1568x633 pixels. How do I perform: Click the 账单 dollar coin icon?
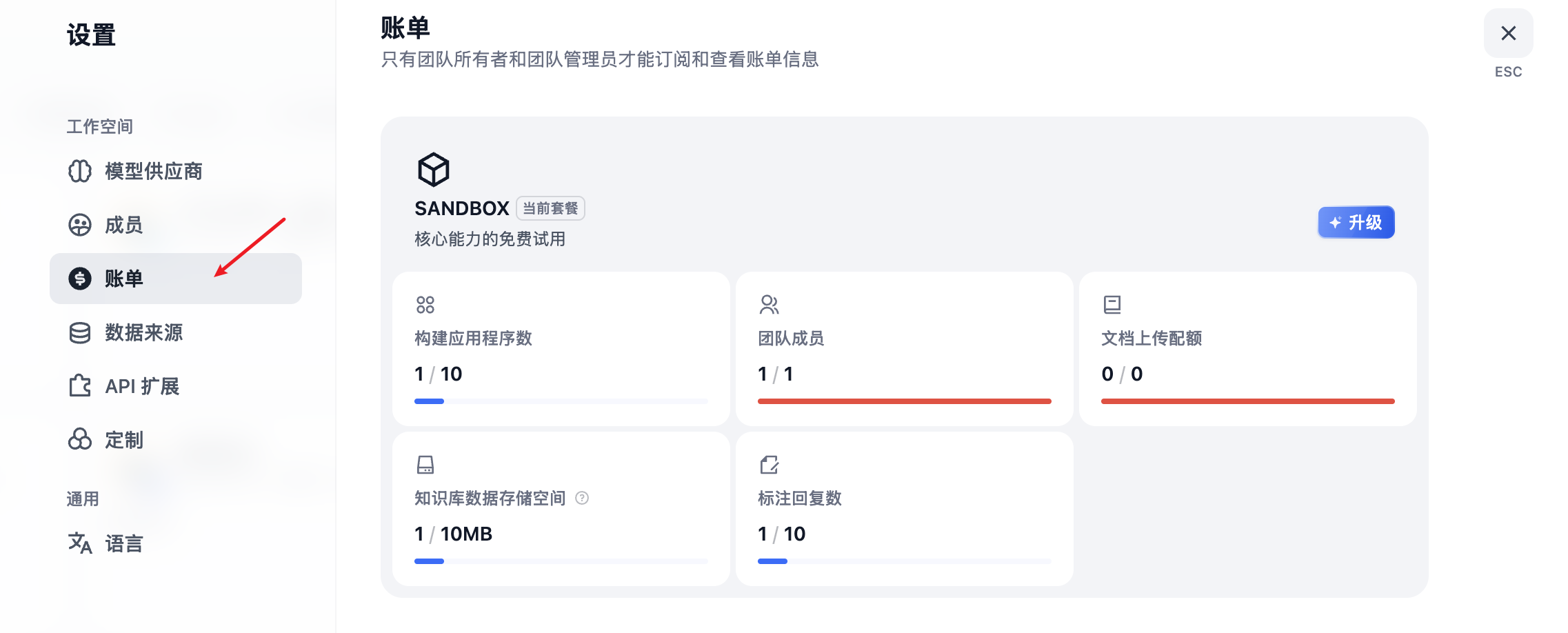(80, 279)
